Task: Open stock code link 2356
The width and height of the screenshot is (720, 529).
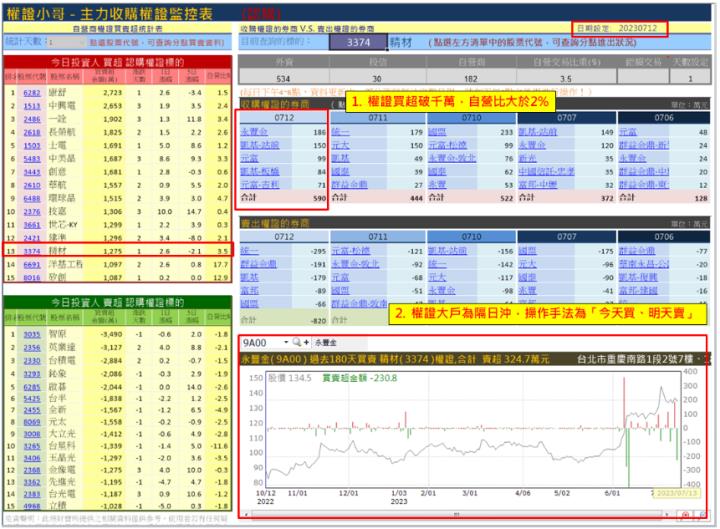Action: 32,348
